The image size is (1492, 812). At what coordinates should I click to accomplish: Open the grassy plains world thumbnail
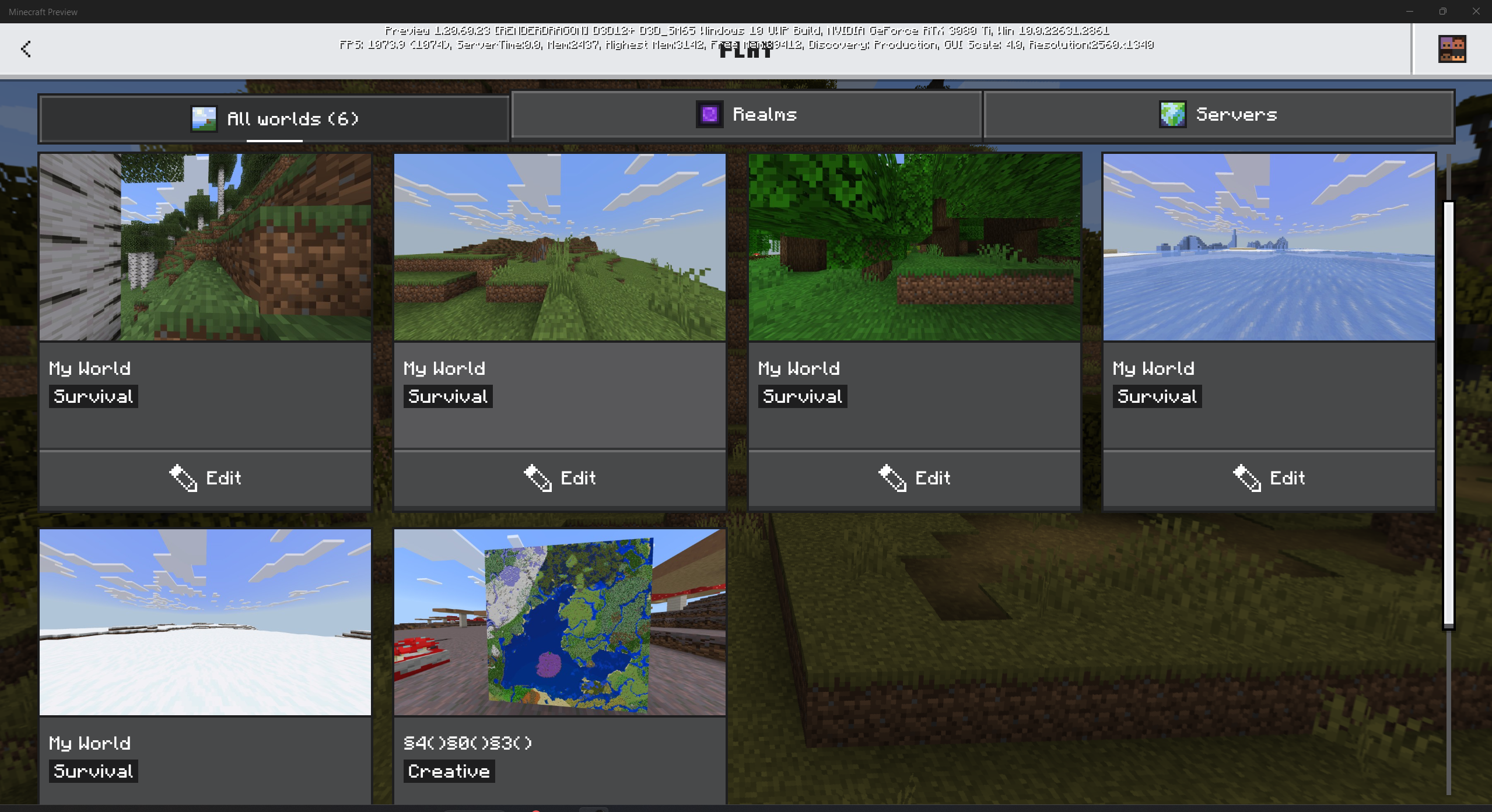tap(560, 247)
